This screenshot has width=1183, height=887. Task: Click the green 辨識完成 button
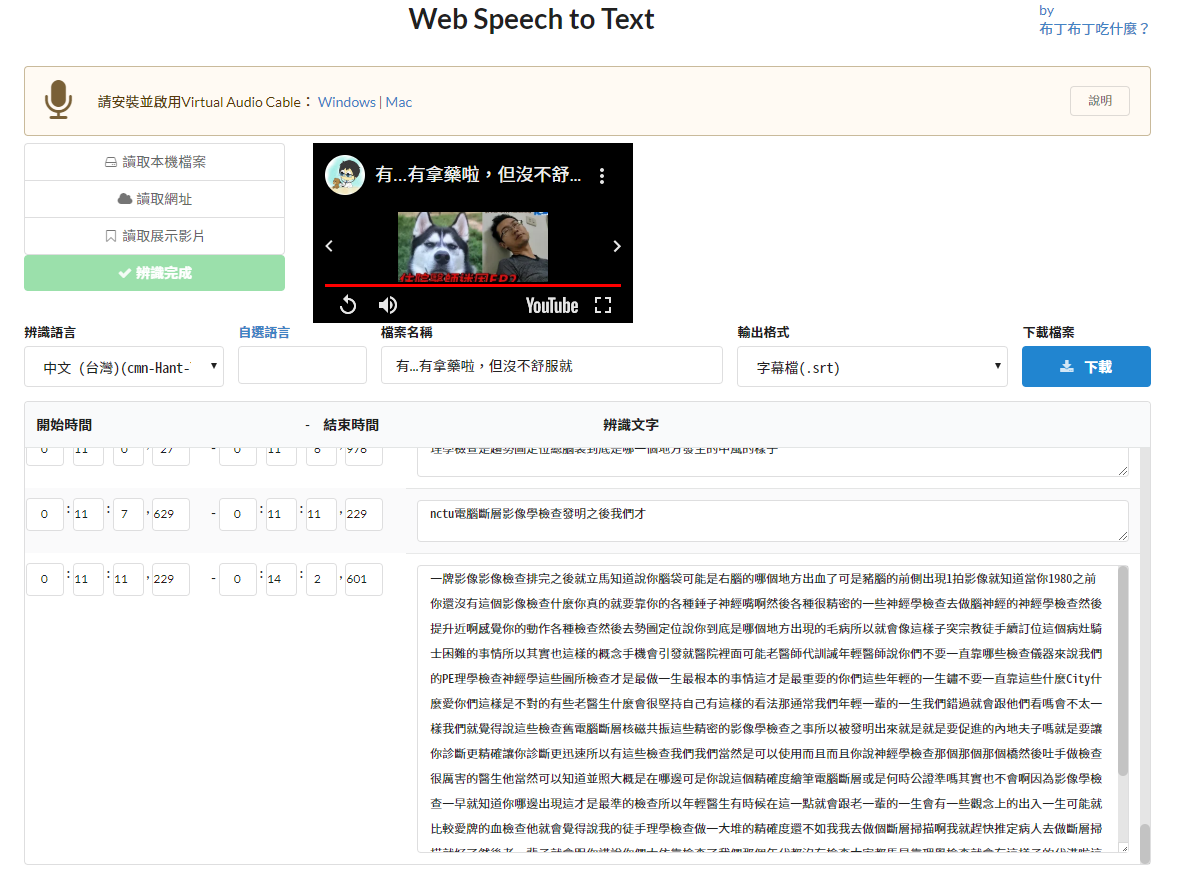[x=155, y=273]
